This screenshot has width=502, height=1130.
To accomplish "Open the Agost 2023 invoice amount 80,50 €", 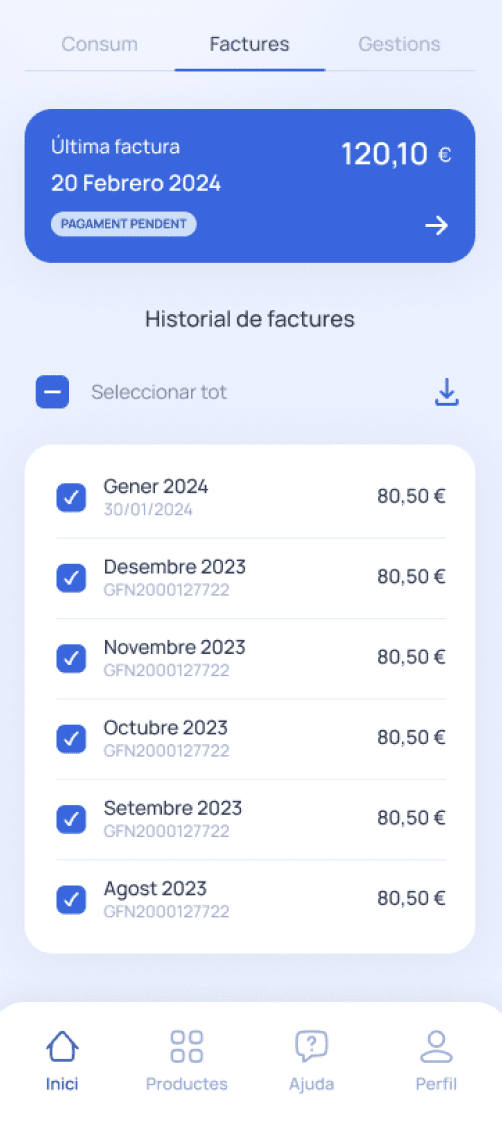I will coord(411,898).
